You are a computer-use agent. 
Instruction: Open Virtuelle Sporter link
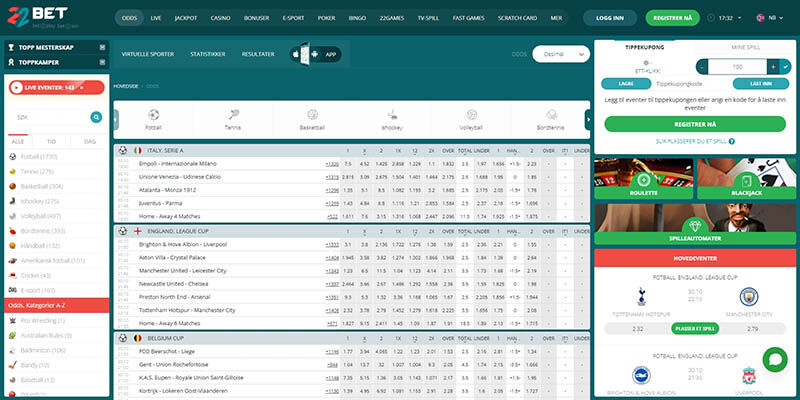[x=147, y=54]
